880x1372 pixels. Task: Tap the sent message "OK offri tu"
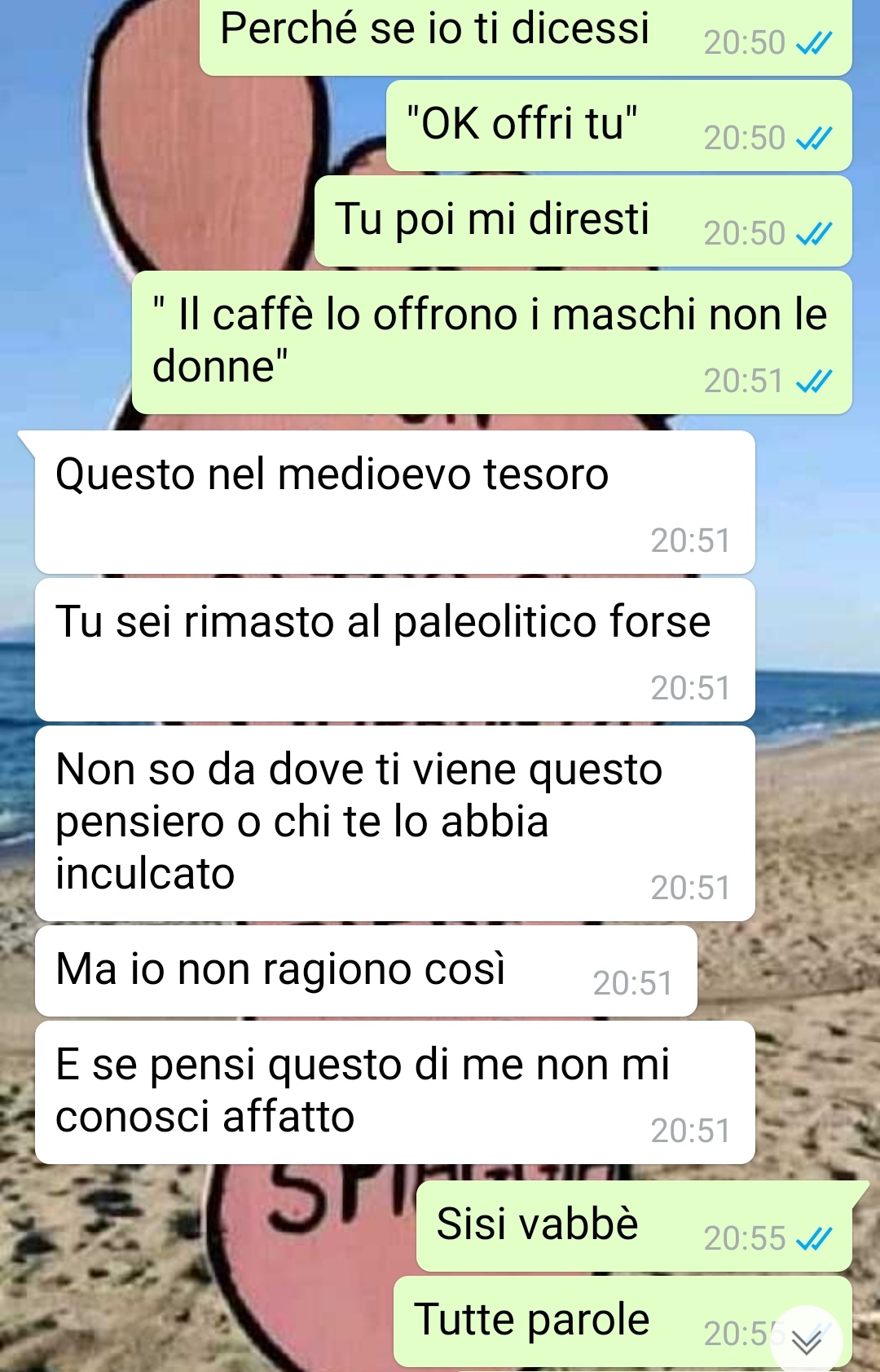pyautogui.click(x=619, y=126)
